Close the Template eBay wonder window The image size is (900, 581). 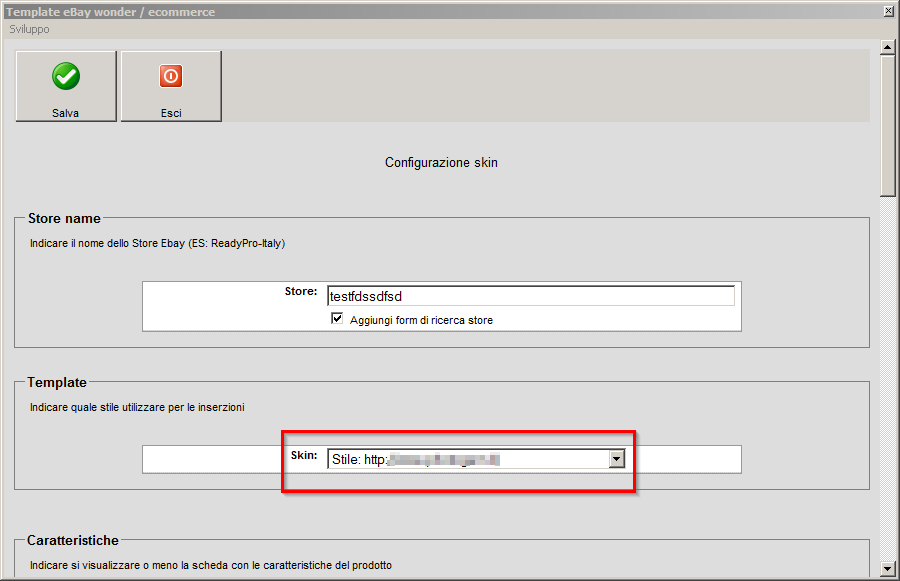click(x=889, y=11)
